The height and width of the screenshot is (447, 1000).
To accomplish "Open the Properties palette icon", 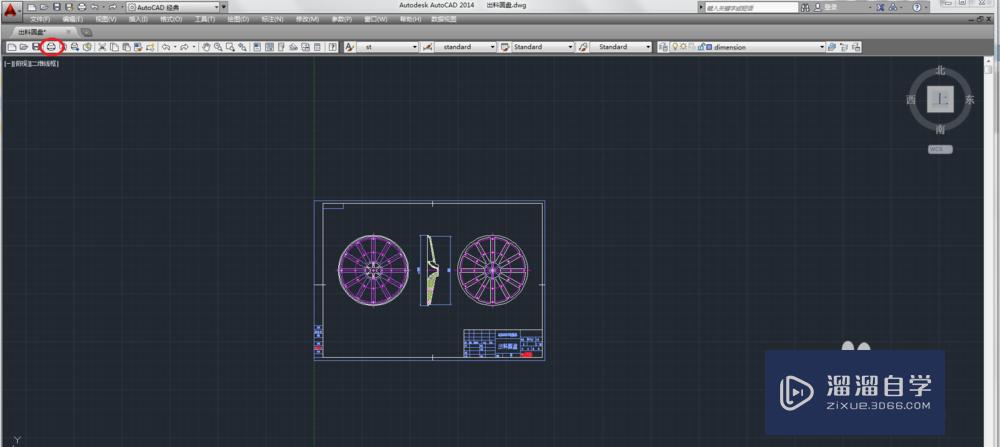I will 257,47.
